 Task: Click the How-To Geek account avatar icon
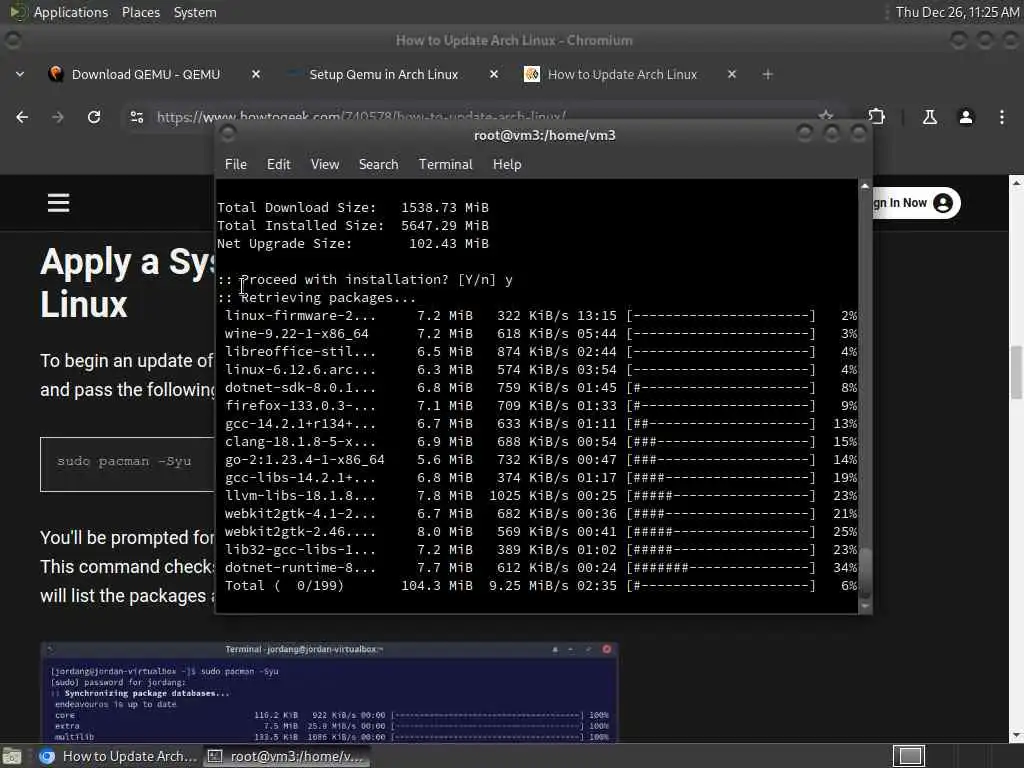point(943,203)
